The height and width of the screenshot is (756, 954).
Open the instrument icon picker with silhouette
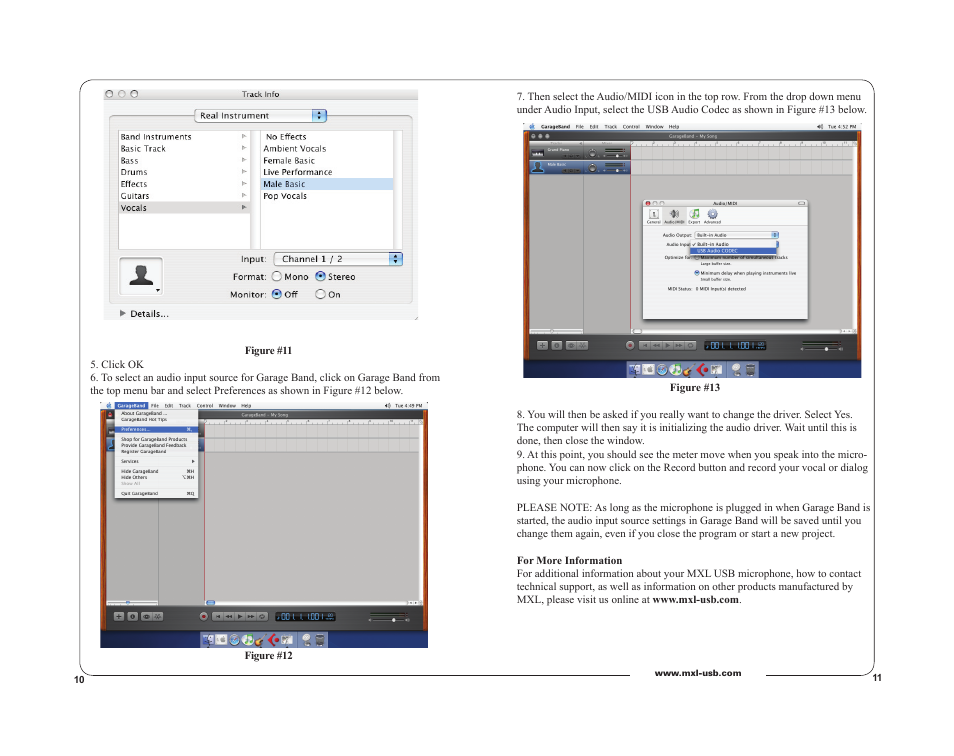pos(141,276)
